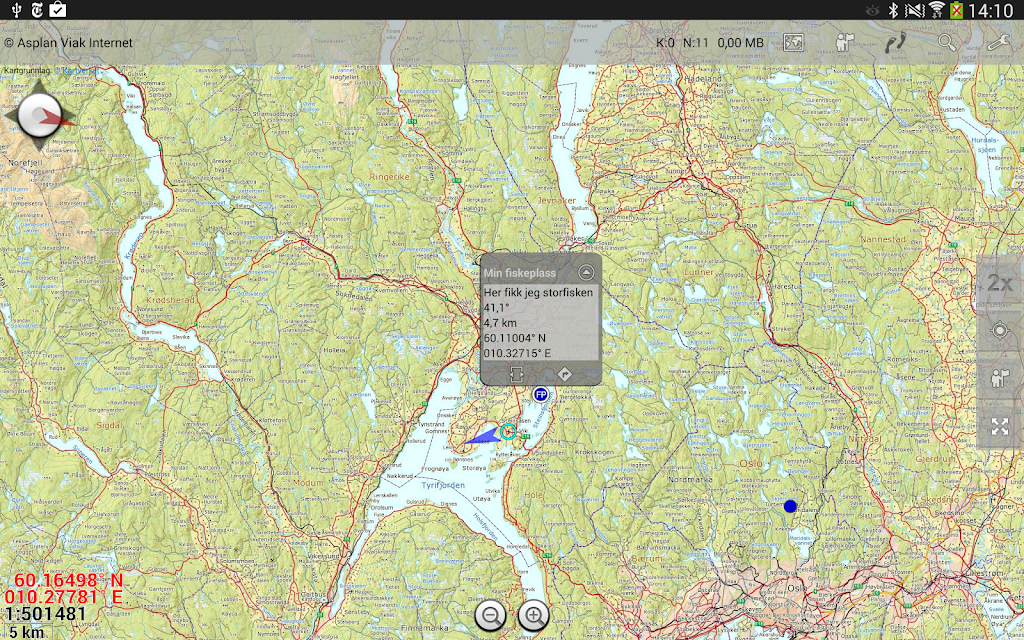1024x640 pixels.
Task: Zoom out with the minus magnifier button
Action: (x=490, y=616)
